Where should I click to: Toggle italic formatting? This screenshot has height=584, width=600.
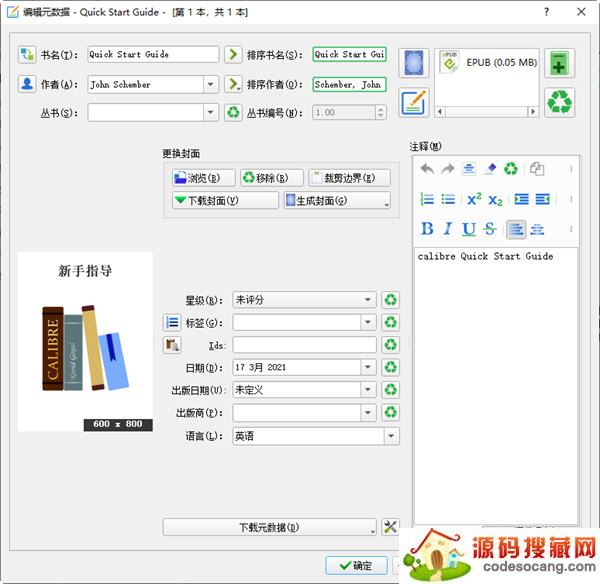[448, 229]
